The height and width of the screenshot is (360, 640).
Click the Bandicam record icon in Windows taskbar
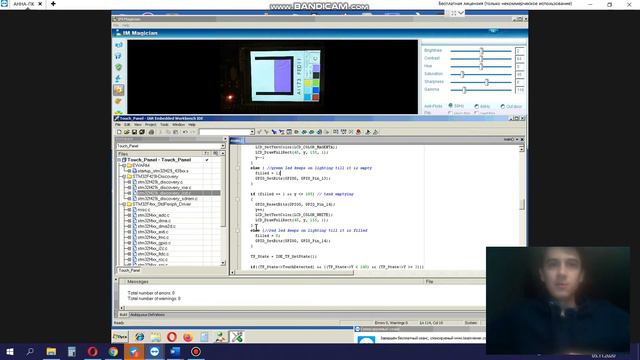tap(196, 351)
